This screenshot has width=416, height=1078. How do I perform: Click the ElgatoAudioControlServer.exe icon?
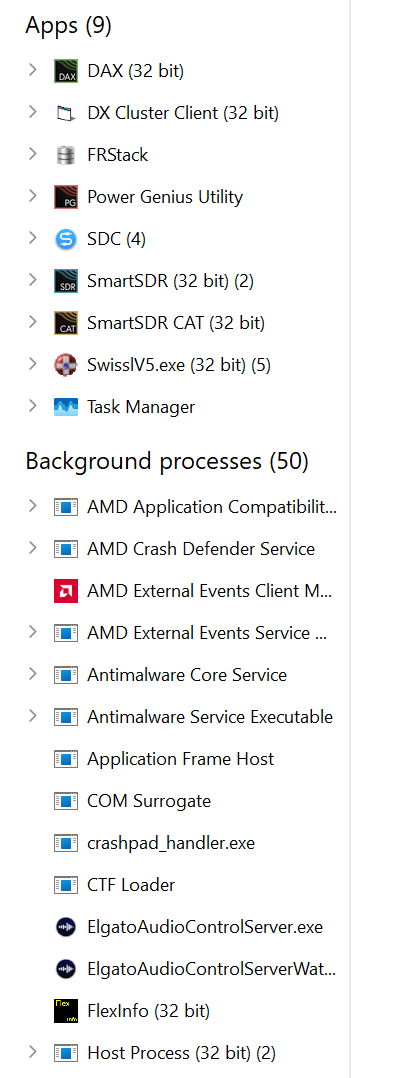pyautogui.click(x=66, y=927)
